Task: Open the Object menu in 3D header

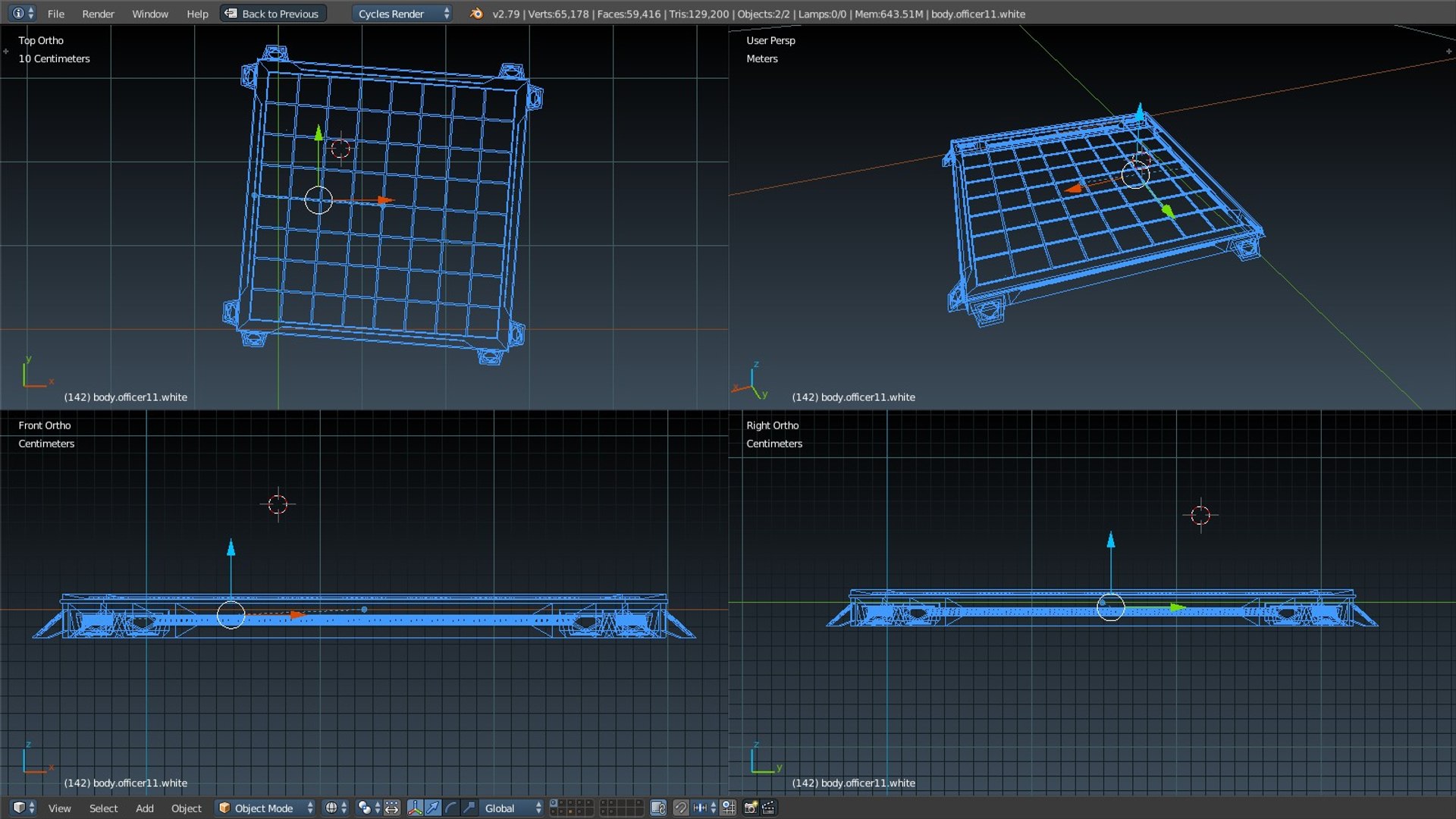Action: [x=186, y=808]
